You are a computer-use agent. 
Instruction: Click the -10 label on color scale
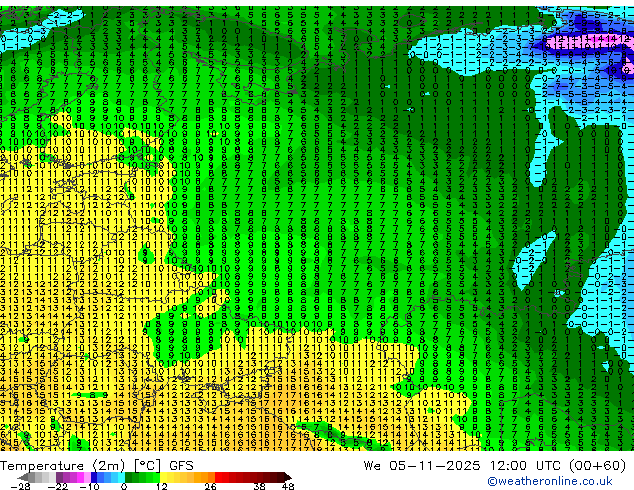point(89,486)
